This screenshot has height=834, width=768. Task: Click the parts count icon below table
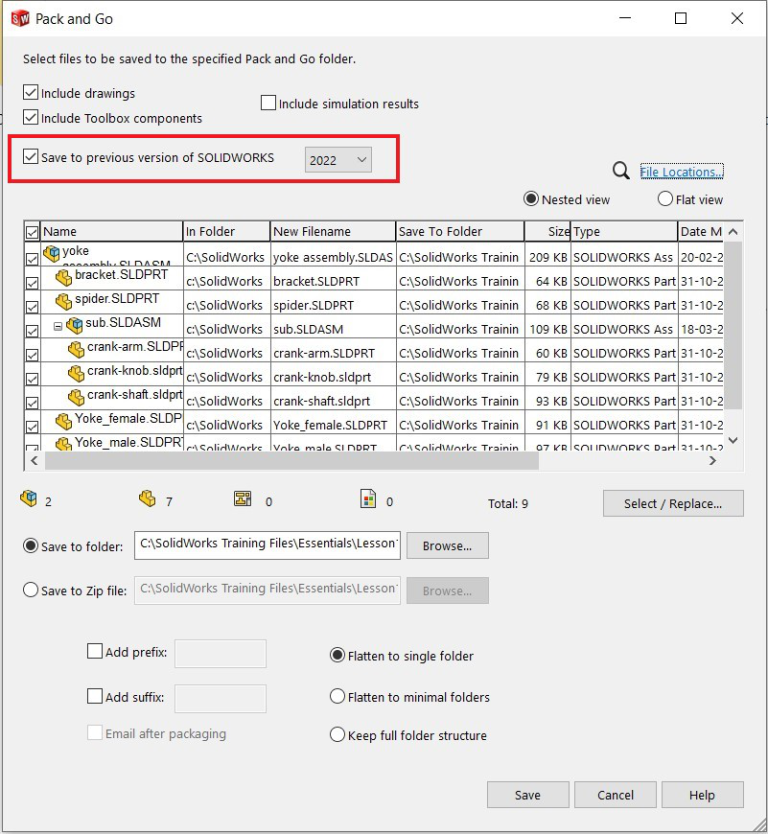[x=147, y=499]
